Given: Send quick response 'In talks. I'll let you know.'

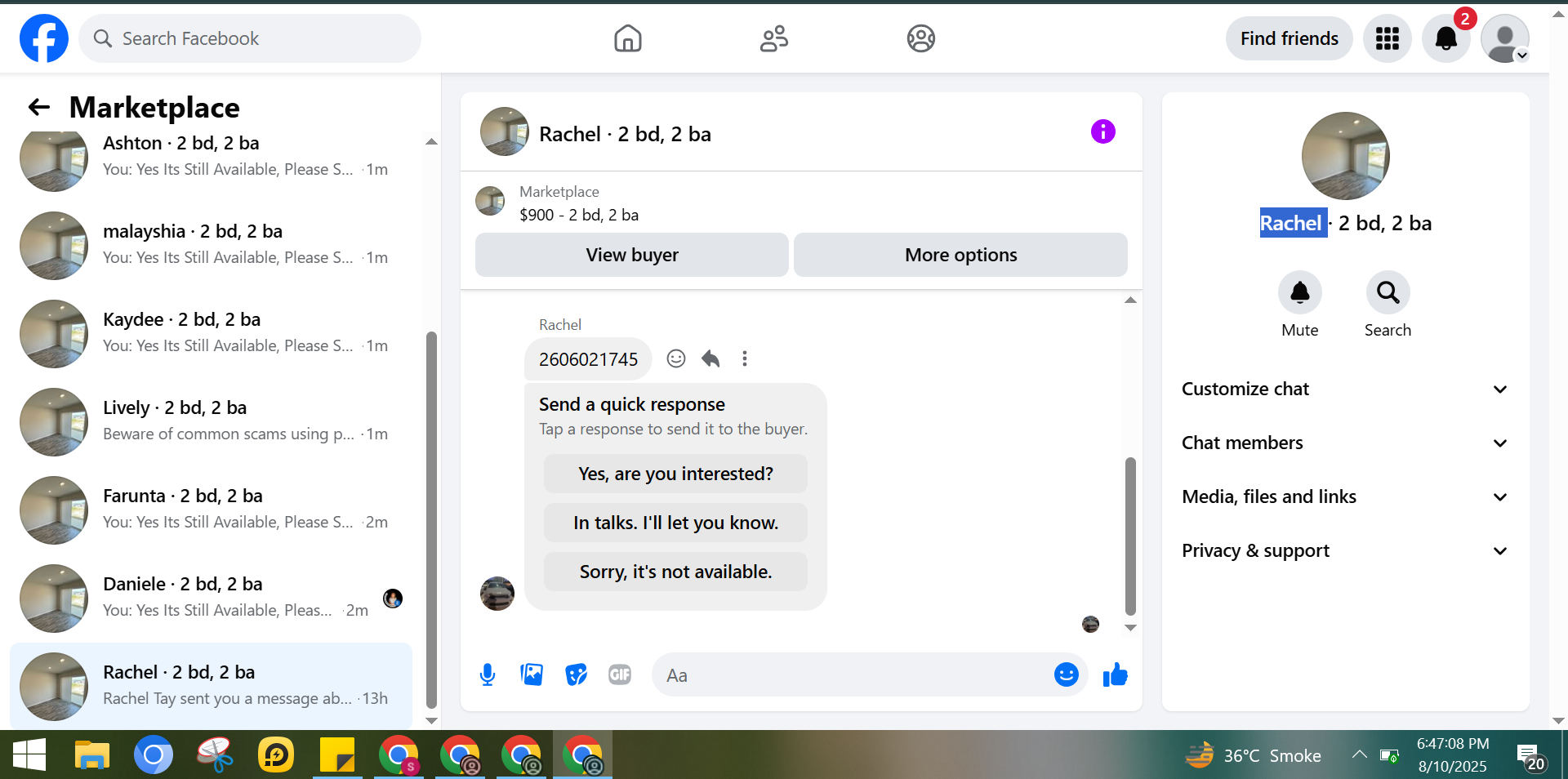Looking at the screenshot, I should pyautogui.click(x=675, y=523).
